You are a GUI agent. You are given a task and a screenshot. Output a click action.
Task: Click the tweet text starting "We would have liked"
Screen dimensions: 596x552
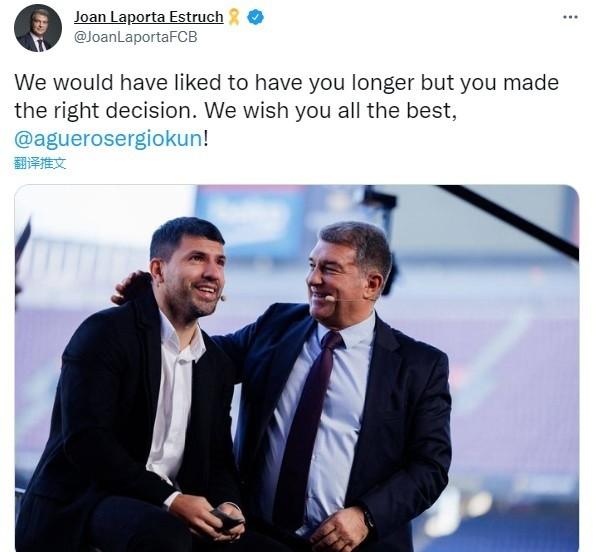tap(287, 82)
